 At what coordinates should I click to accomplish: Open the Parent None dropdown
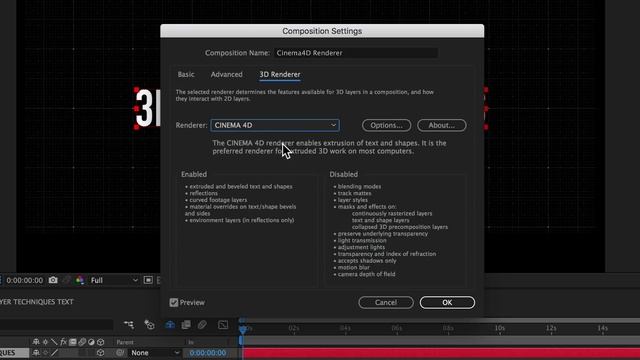point(154,353)
